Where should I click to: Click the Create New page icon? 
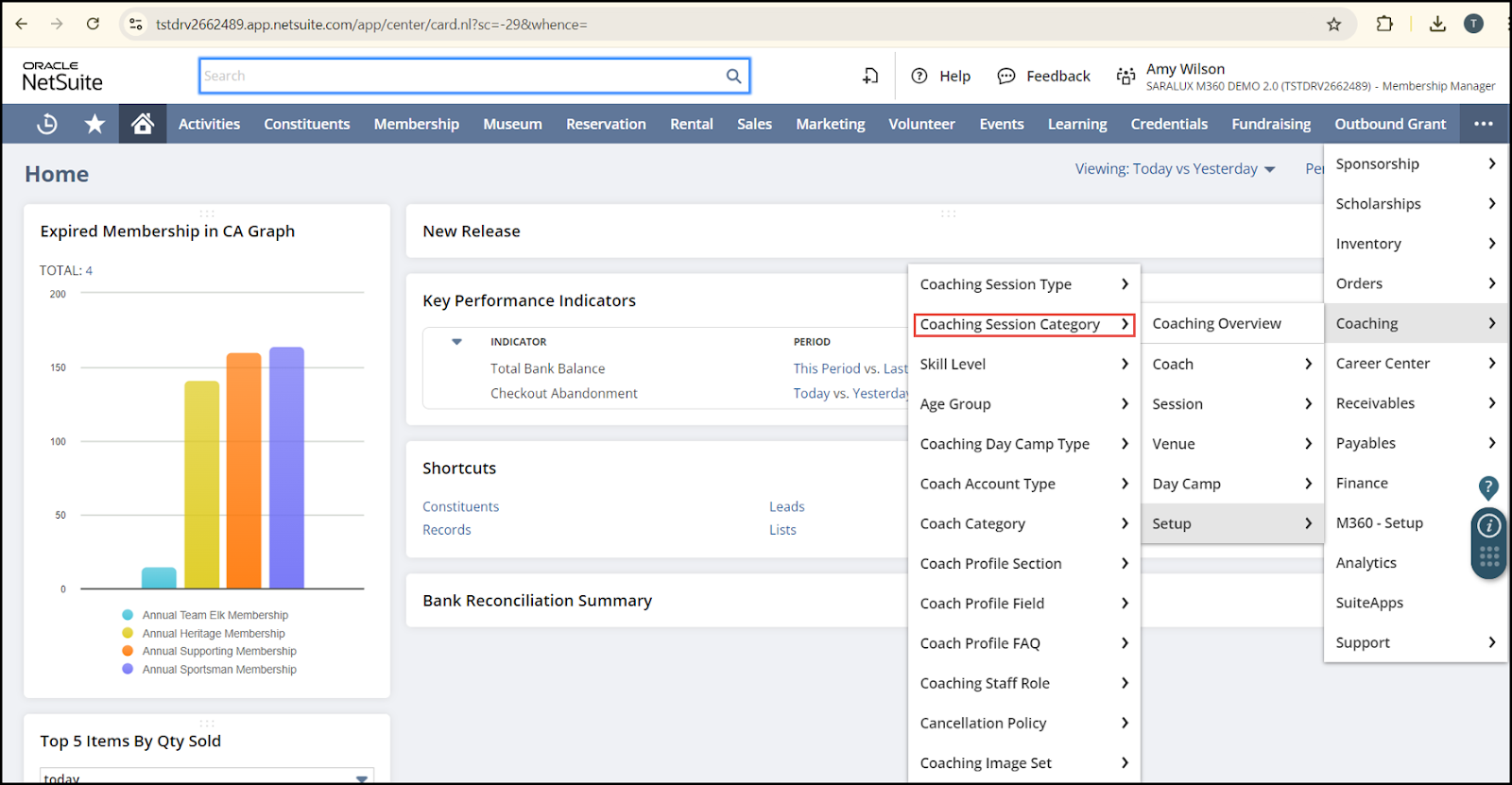870,77
